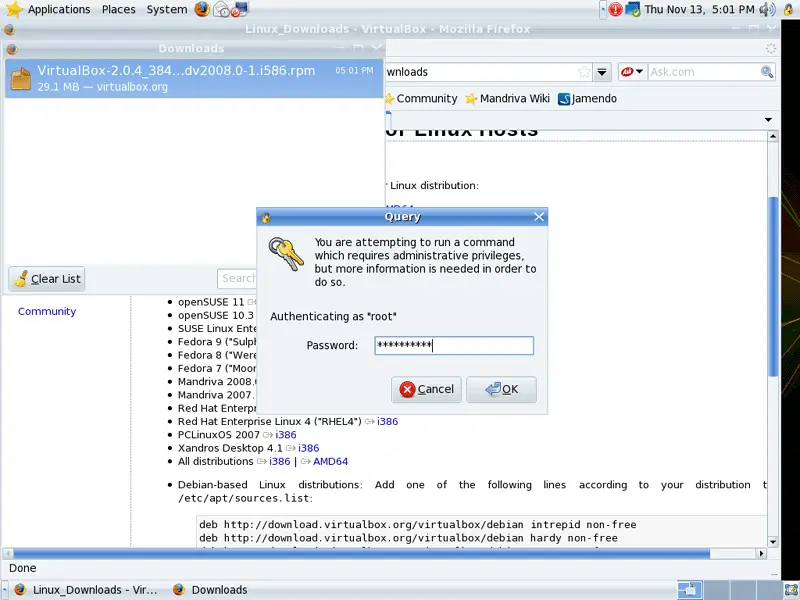Close the Query dialog with the X button
This screenshot has width=800, height=600.
[x=539, y=217]
